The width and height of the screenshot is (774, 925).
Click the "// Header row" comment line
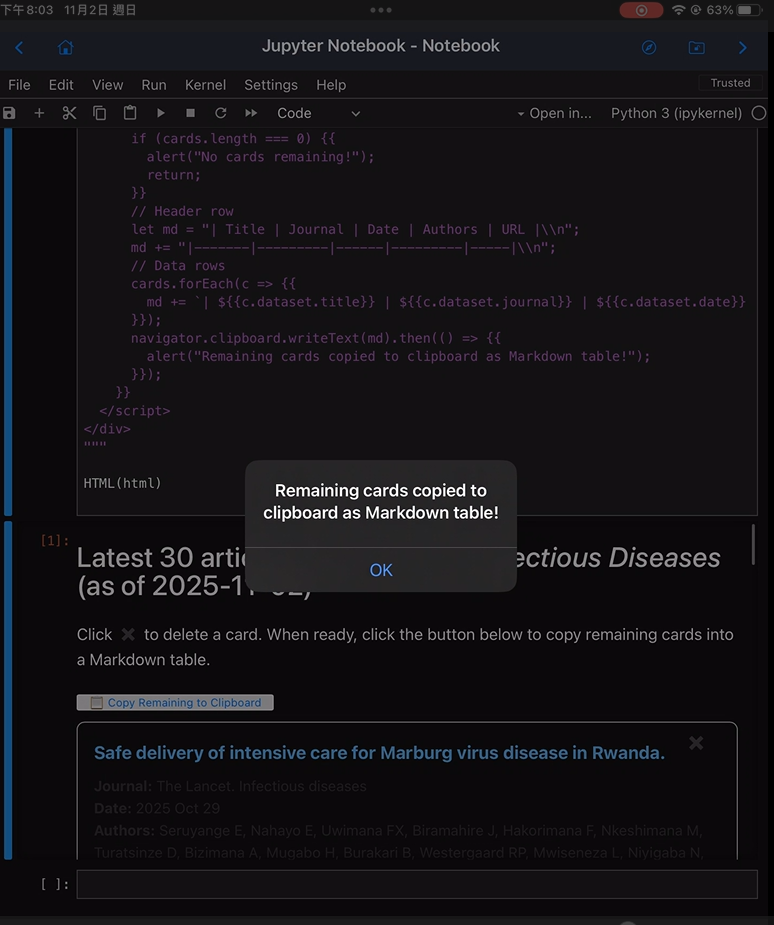pos(182,211)
